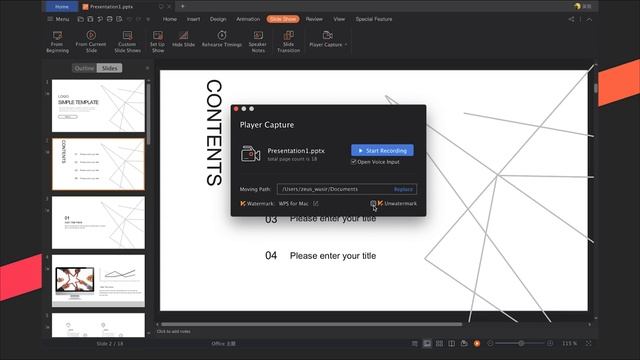Open Set Up Show settings
This screenshot has width=640, height=360.
tap(158, 42)
